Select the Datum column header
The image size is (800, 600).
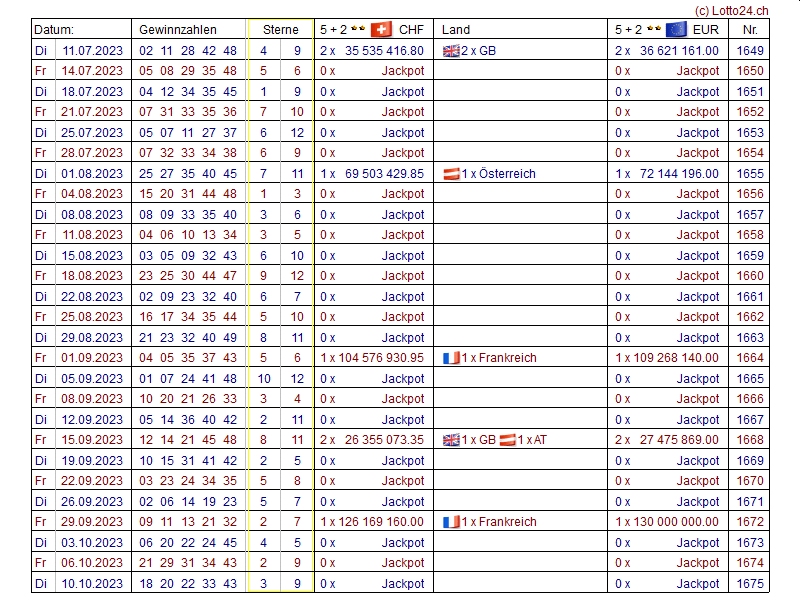(55, 30)
